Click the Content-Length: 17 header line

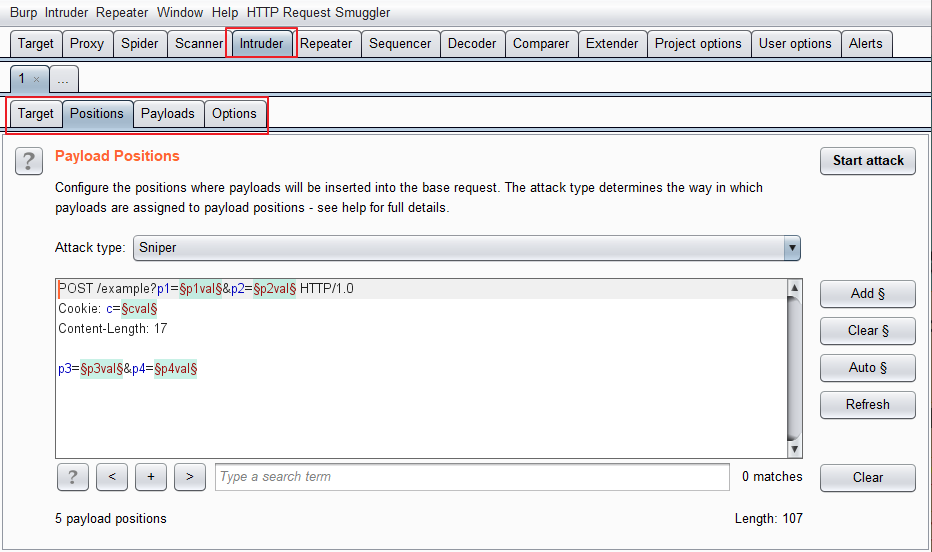[113, 329]
